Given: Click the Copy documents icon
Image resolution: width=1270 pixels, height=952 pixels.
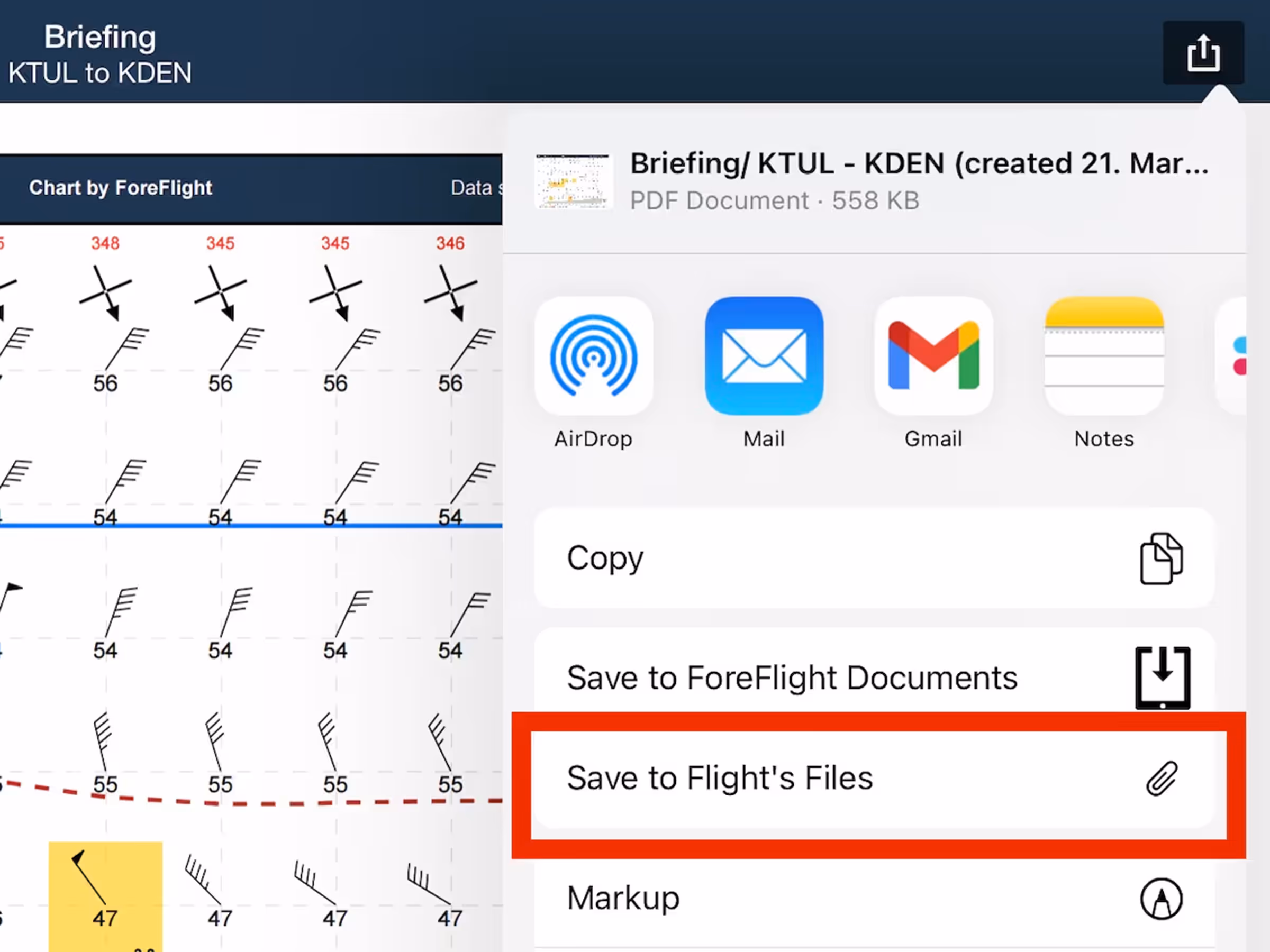Looking at the screenshot, I should pos(1161,559).
